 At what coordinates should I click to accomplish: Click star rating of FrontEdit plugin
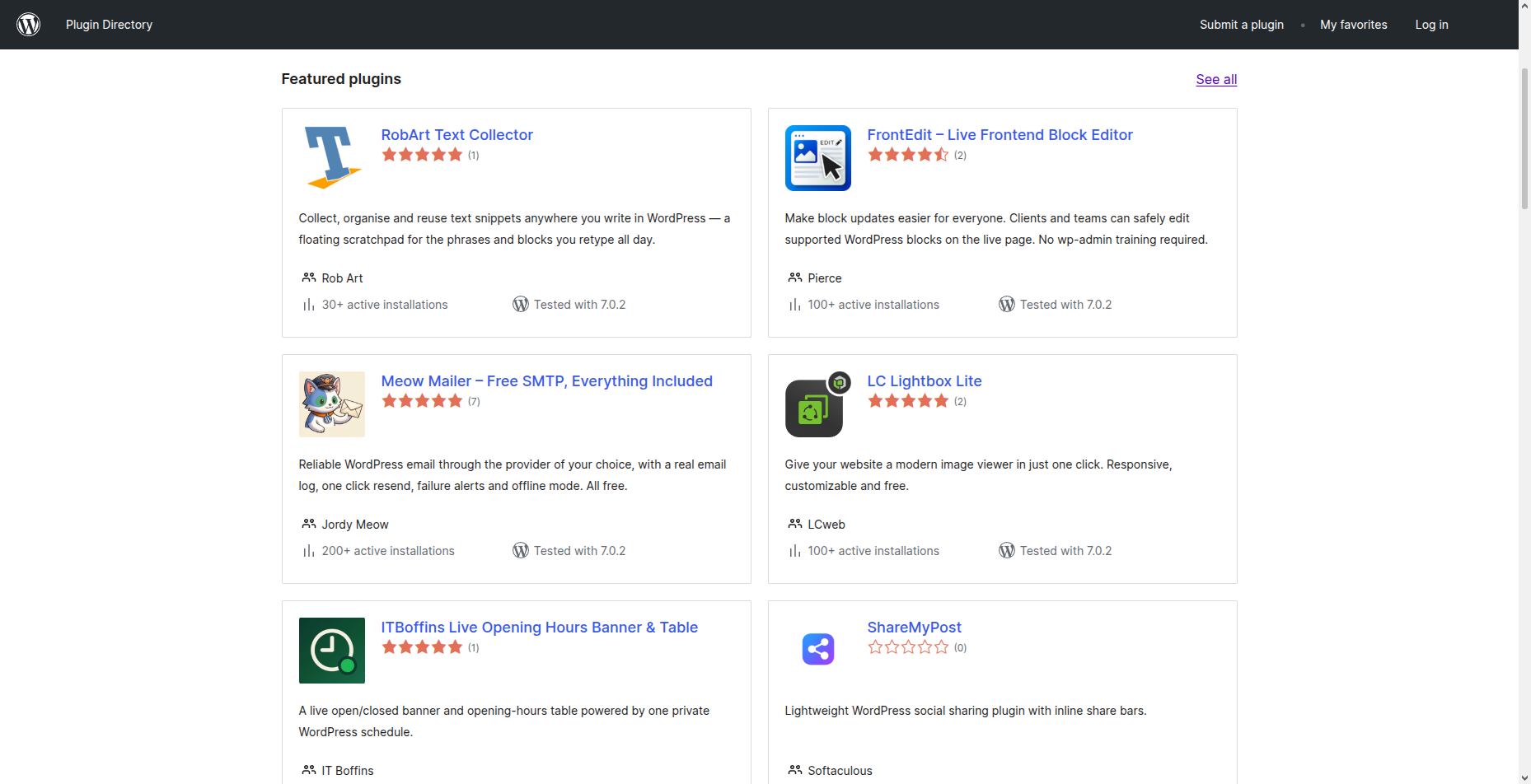tap(908, 155)
